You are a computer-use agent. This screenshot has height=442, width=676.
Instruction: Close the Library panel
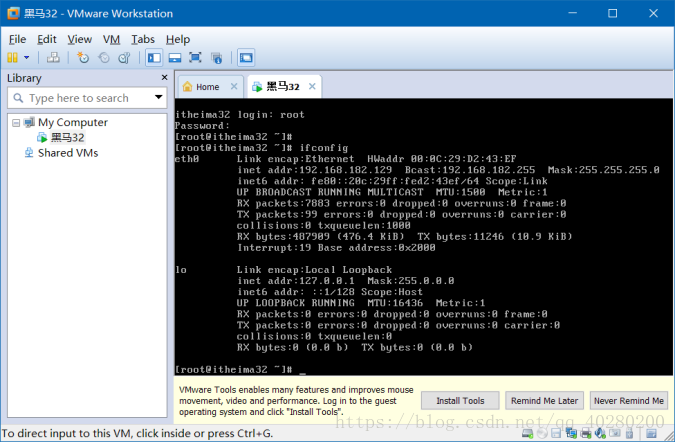pos(164,78)
